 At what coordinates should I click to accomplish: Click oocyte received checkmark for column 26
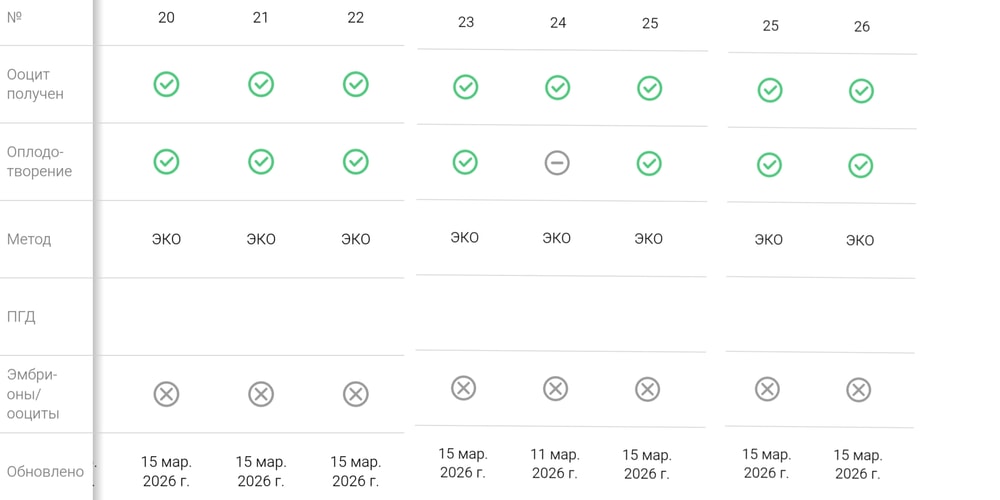[x=862, y=91]
